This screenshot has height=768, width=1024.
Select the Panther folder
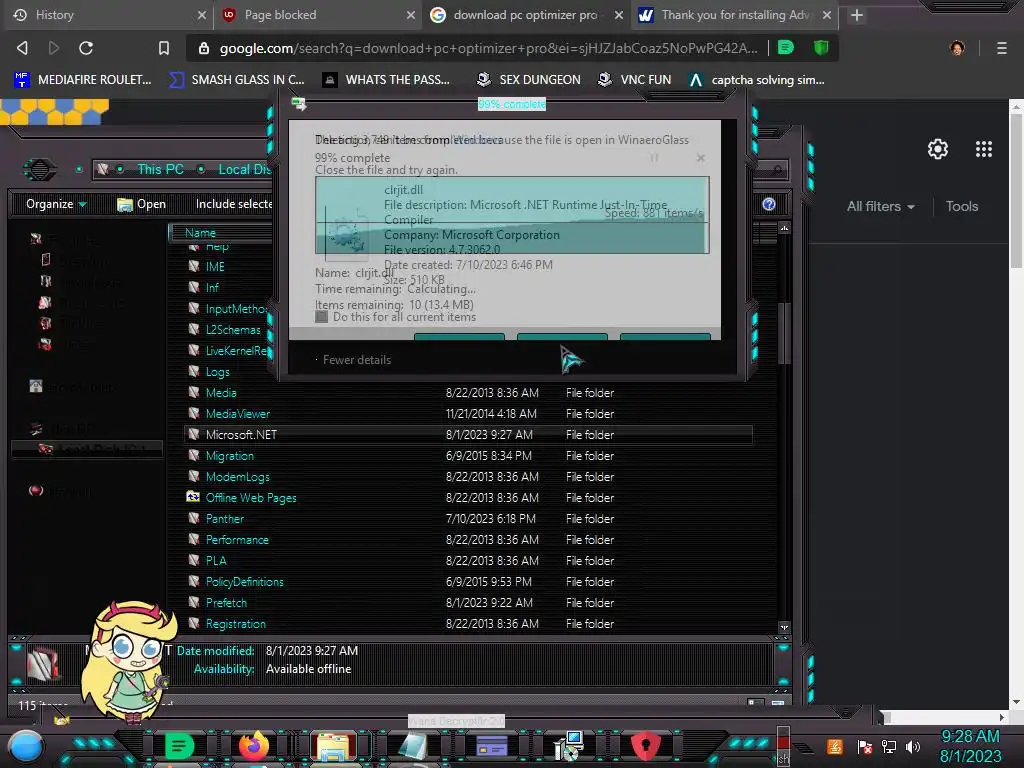pos(225,519)
